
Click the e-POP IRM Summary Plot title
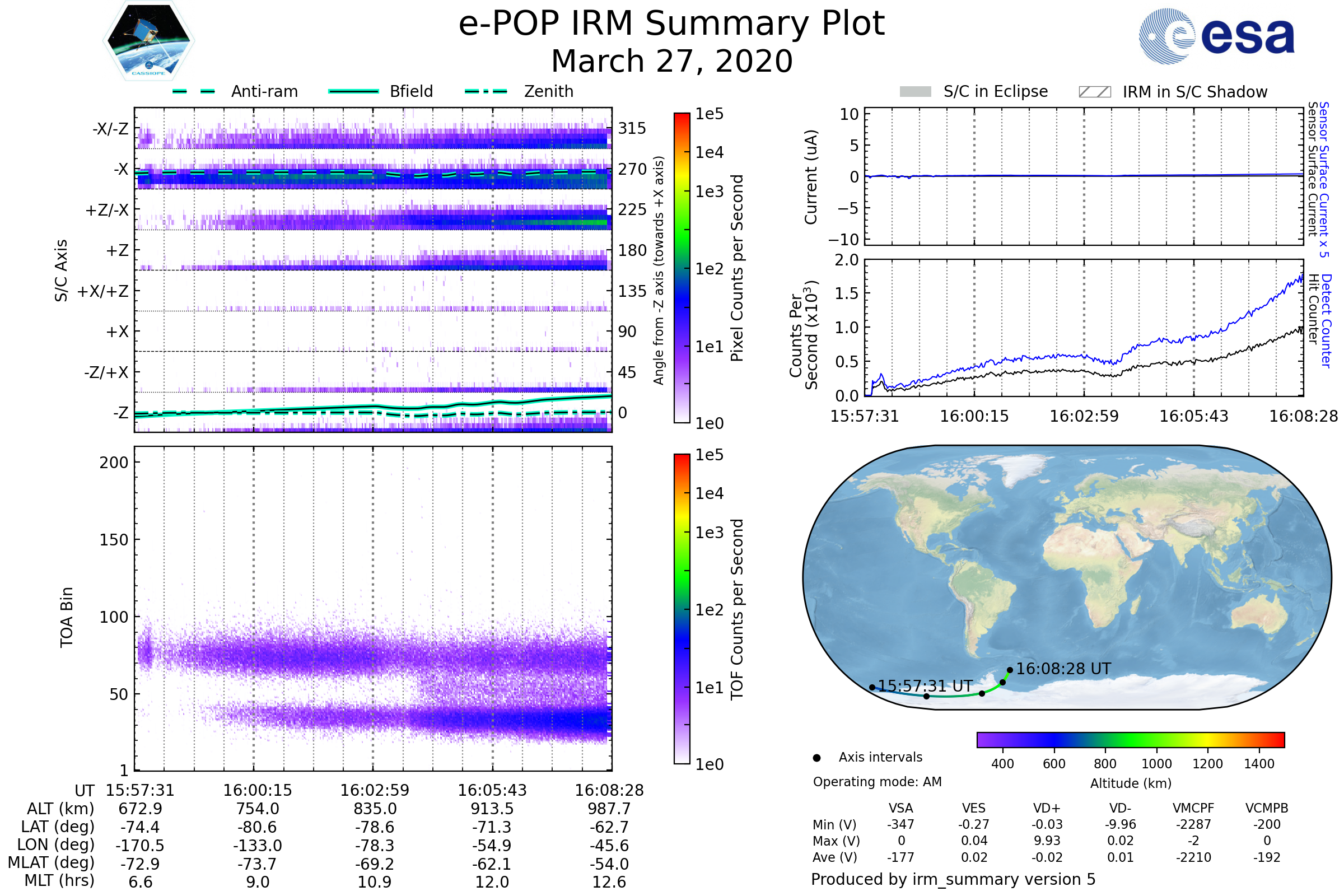[671, 24]
